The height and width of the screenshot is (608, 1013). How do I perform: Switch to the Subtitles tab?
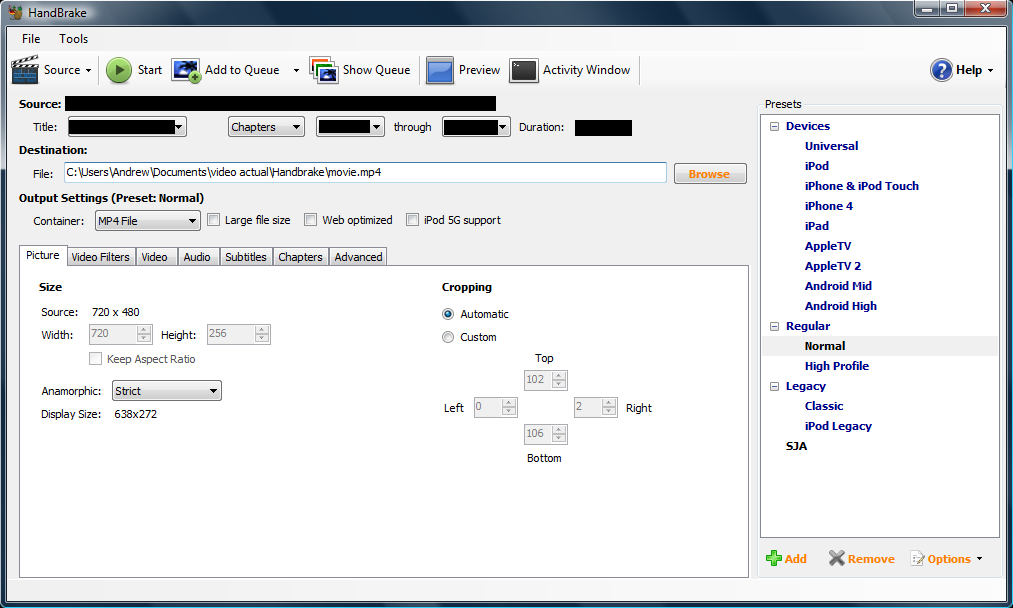[245, 257]
